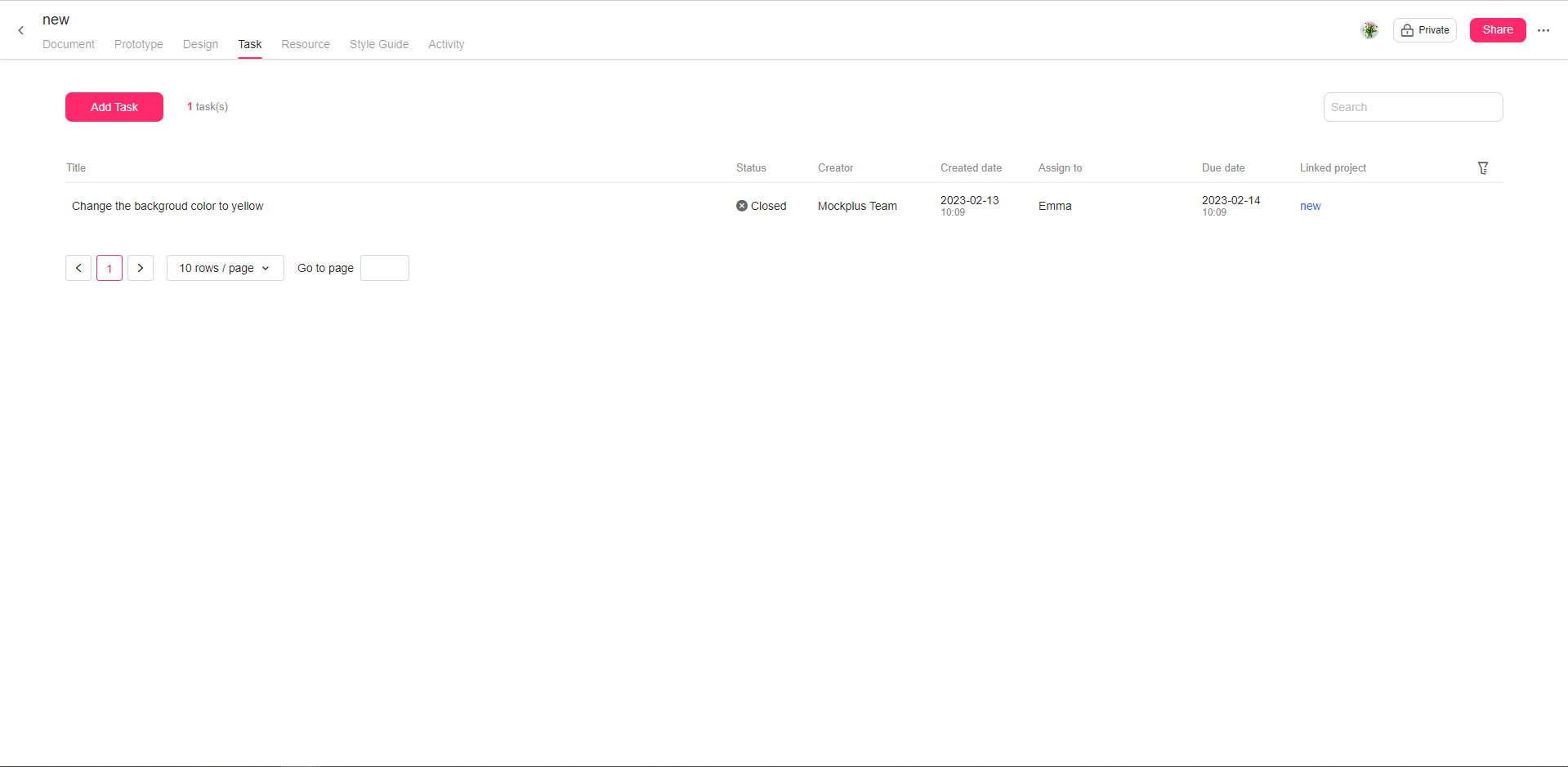Click the '1 task(s)' count label
The height and width of the screenshot is (767, 1568).
click(x=208, y=107)
